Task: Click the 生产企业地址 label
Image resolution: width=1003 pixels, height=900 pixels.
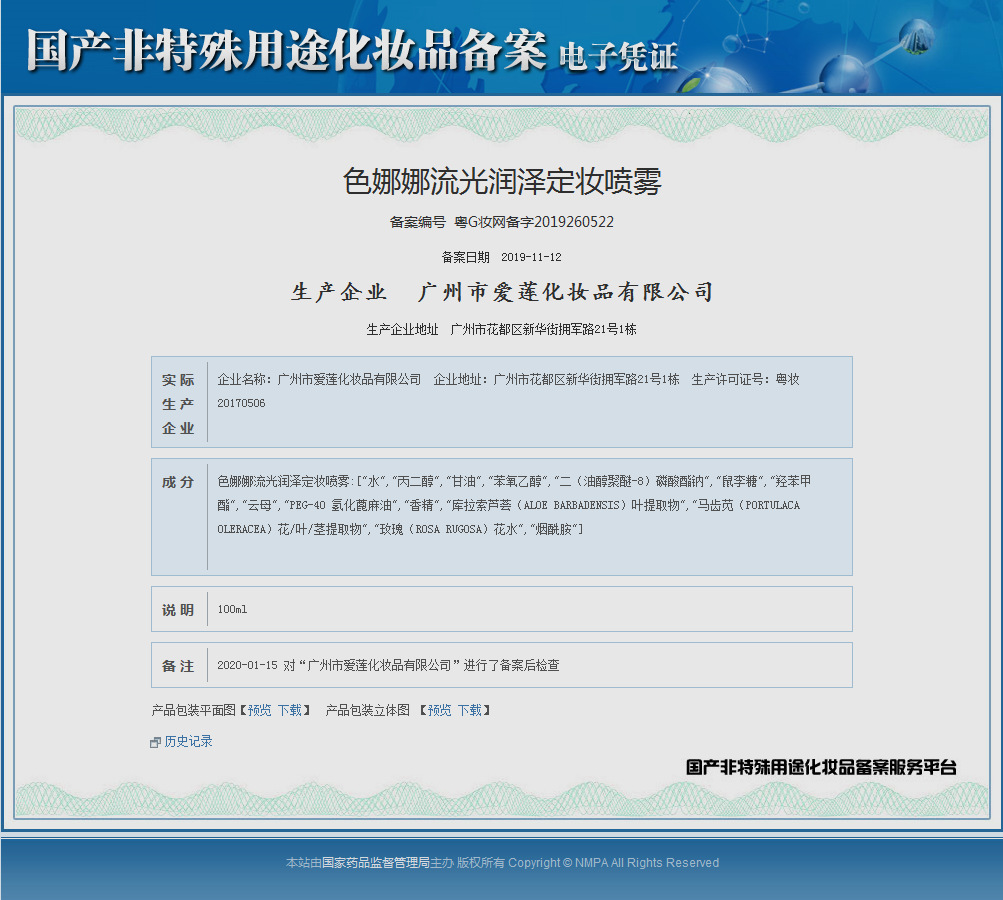Action: [x=402, y=329]
